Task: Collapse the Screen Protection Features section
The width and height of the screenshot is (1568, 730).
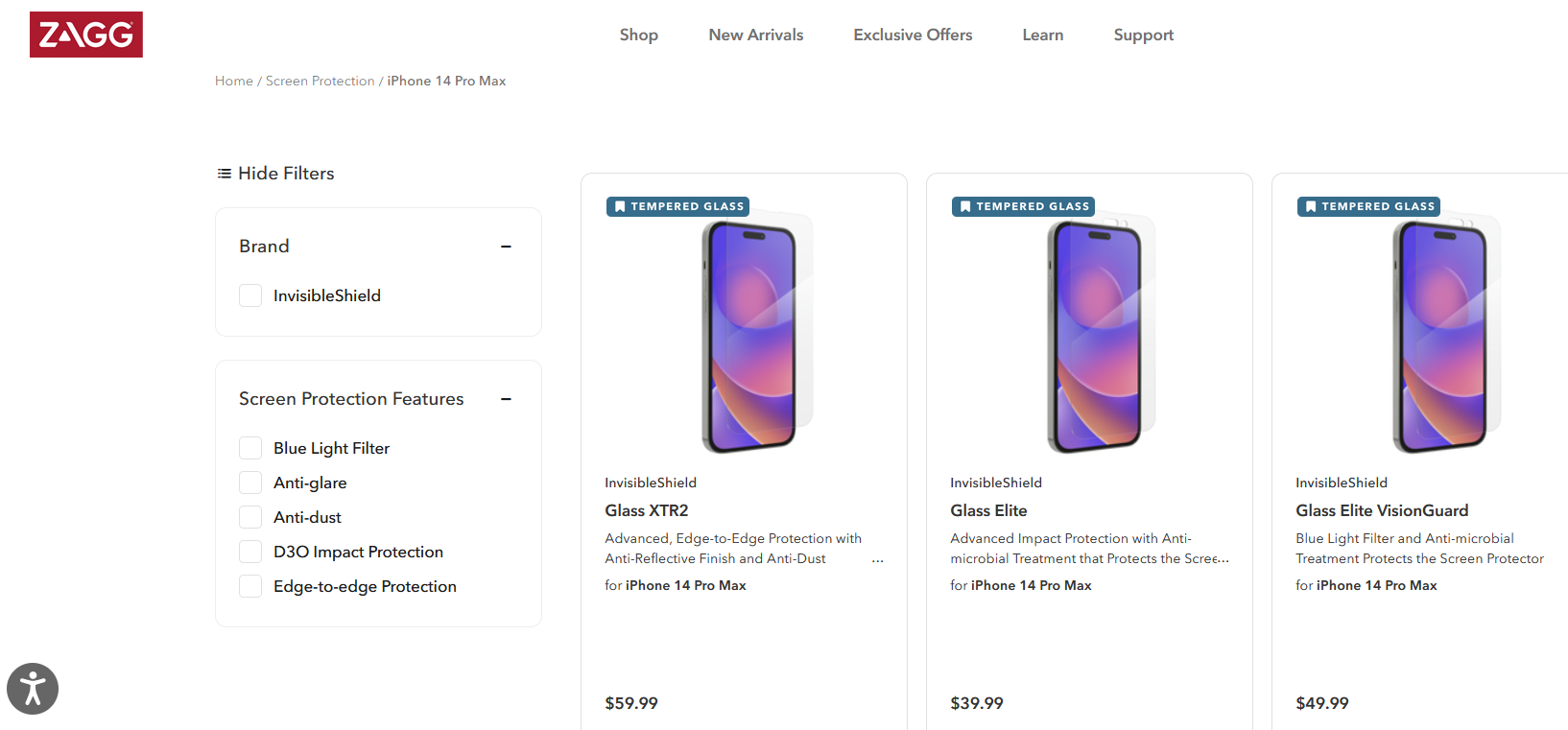Action: 506,399
